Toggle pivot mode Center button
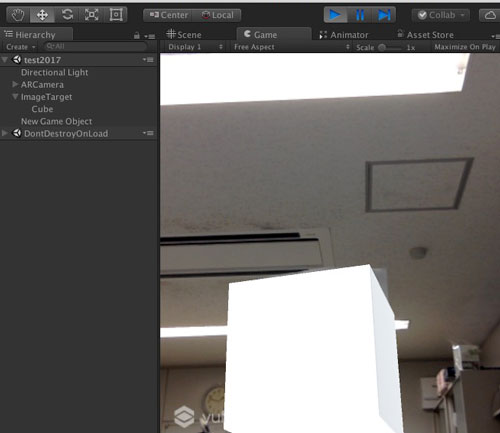500x433 pixels. coord(168,15)
